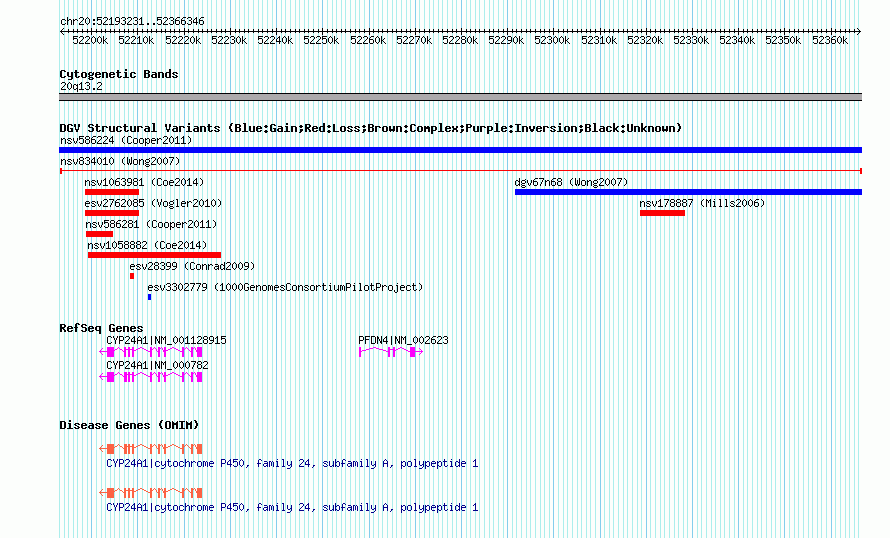Open the PFDN4|NM_002623 label
Screen dimensions: 890x538
tap(403, 341)
